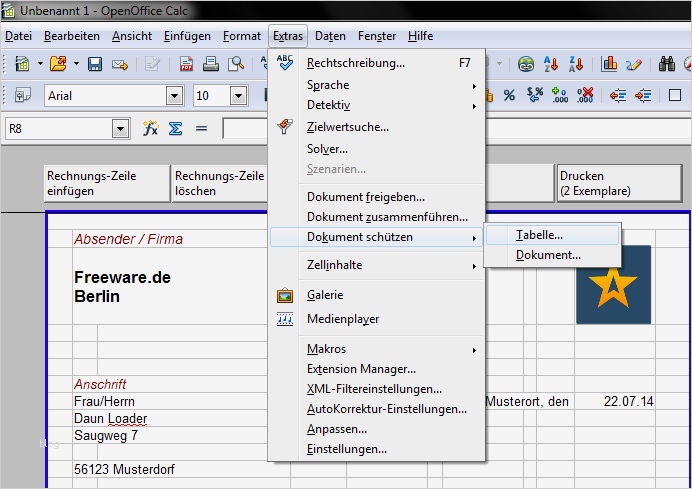
Task: Apply standard number format icon
Action: pyautogui.click(x=534, y=94)
